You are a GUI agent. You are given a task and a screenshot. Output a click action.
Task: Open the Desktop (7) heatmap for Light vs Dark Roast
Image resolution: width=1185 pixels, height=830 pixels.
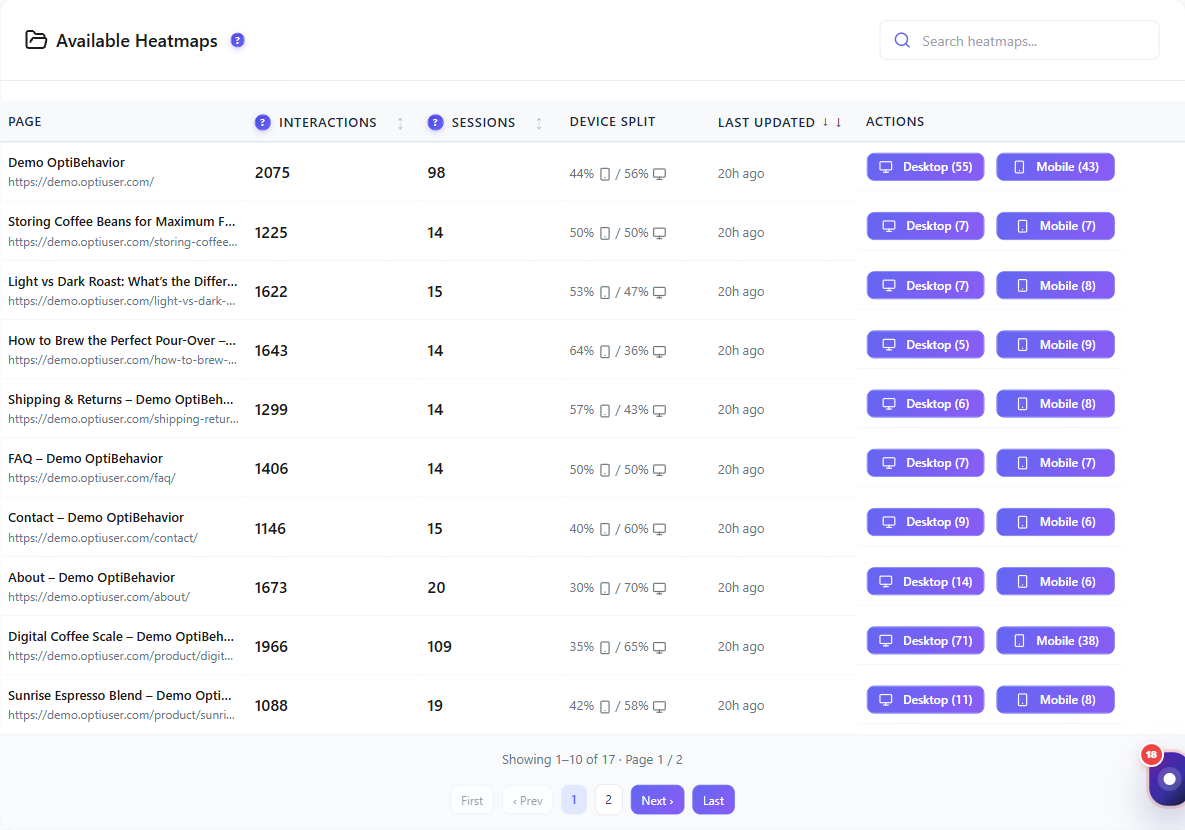click(925, 286)
